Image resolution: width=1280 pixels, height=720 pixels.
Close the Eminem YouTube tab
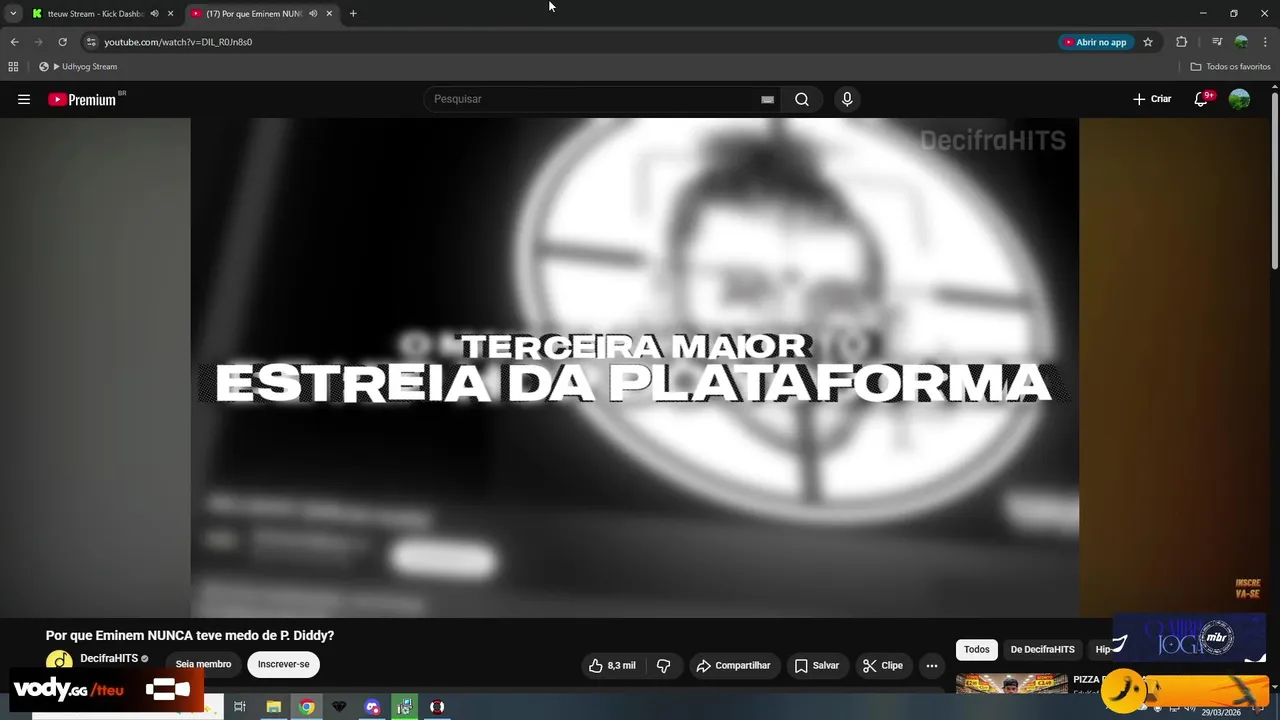click(329, 14)
